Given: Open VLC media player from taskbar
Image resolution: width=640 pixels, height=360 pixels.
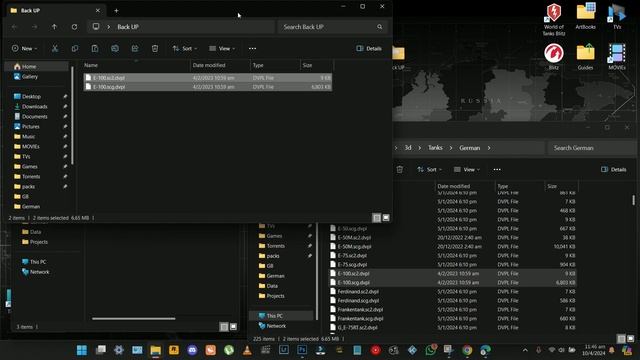Looking at the screenshot, I should pos(247,350).
